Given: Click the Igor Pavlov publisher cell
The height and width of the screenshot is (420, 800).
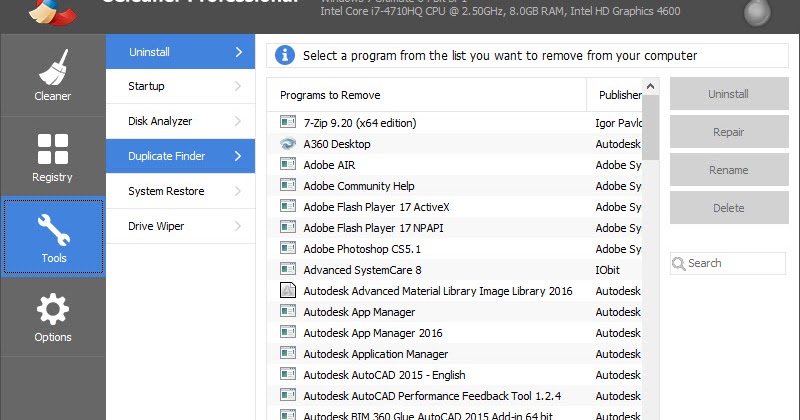Looking at the screenshot, I should (x=618, y=123).
